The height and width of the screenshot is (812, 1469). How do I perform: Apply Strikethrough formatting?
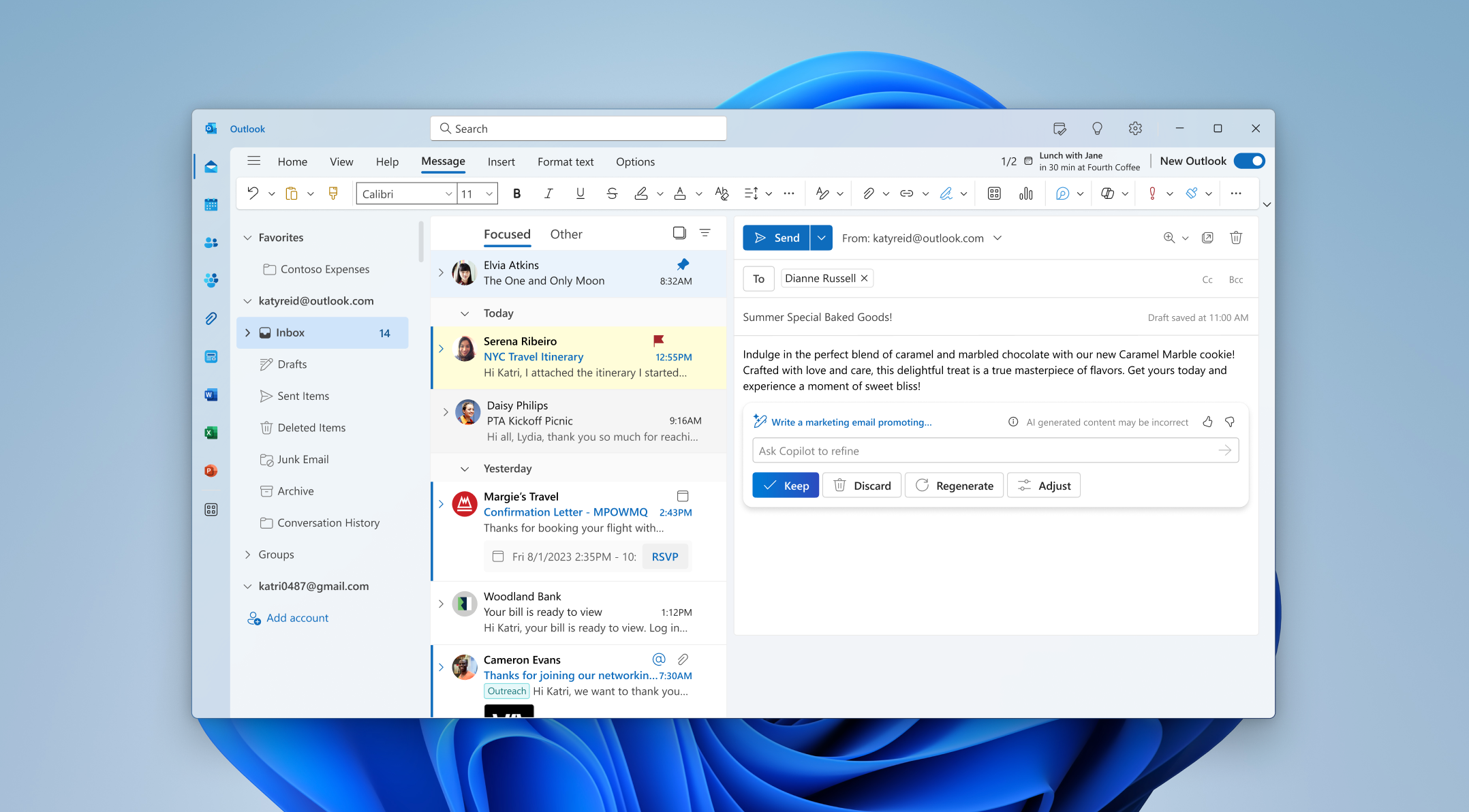(x=612, y=193)
